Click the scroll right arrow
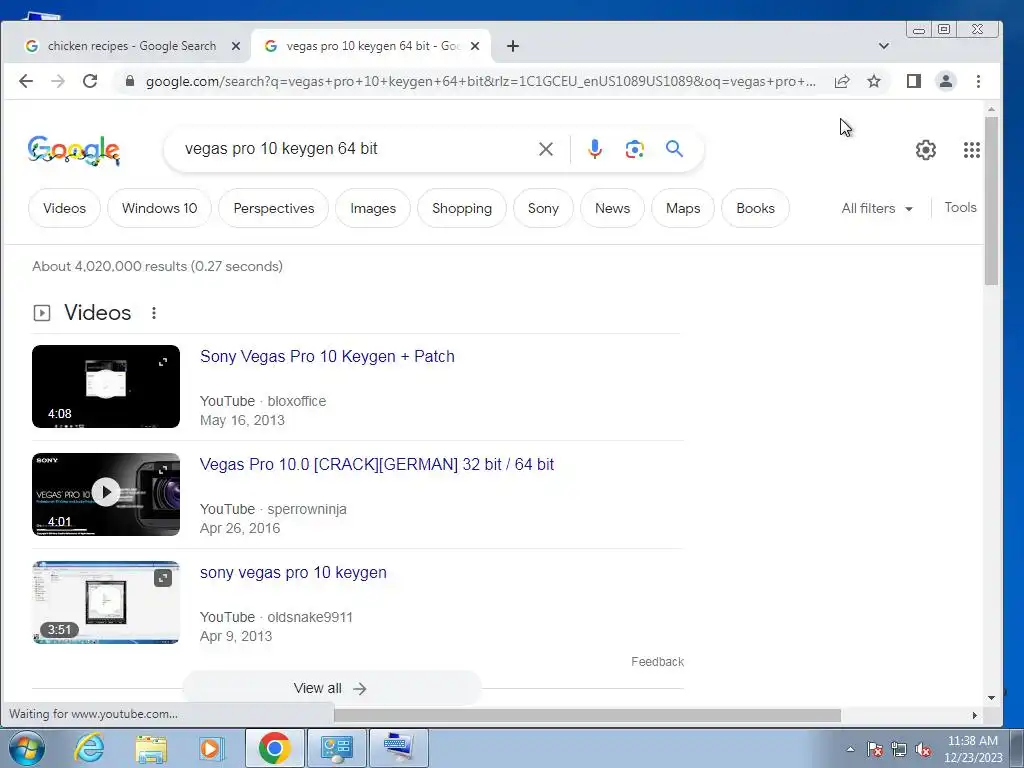Viewport: 1024px width, 768px height. click(974, 716)
